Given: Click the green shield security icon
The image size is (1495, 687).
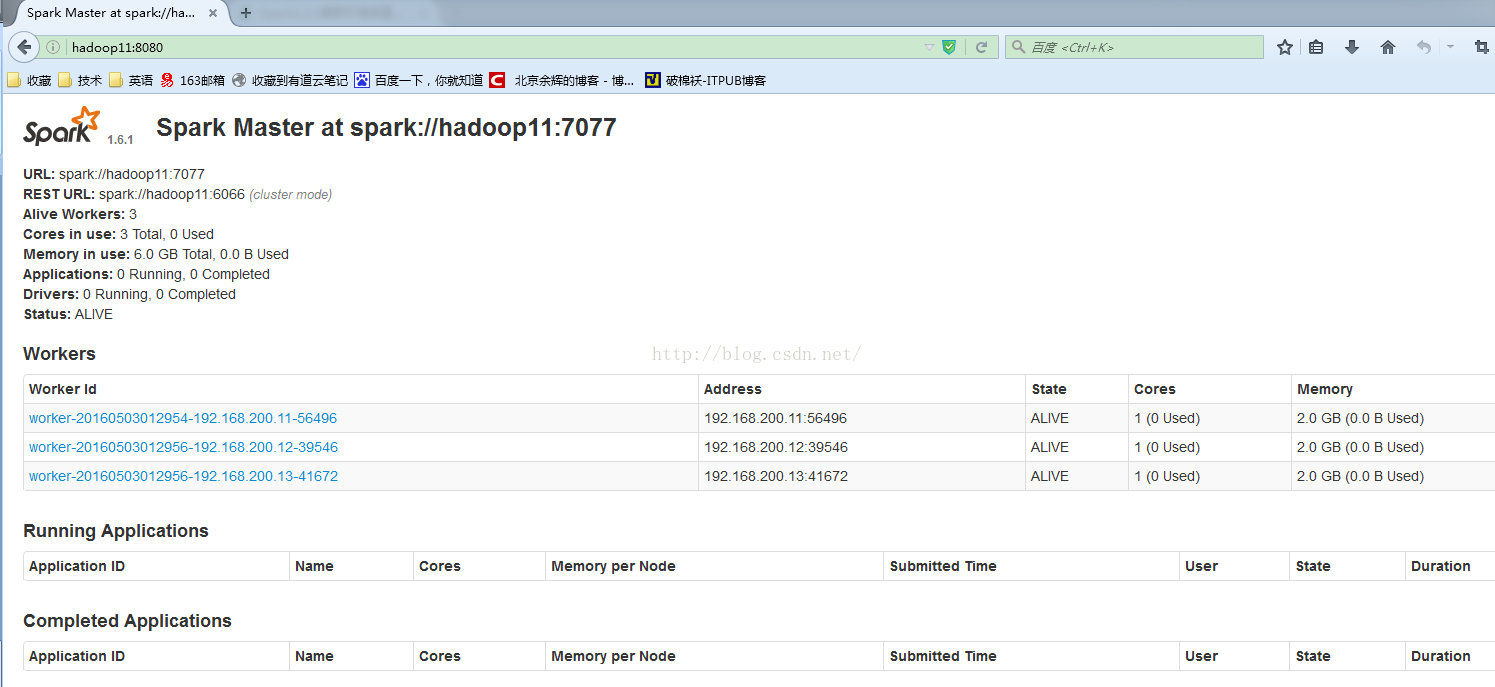Looking at the screenshot, I should coord(949,47).
